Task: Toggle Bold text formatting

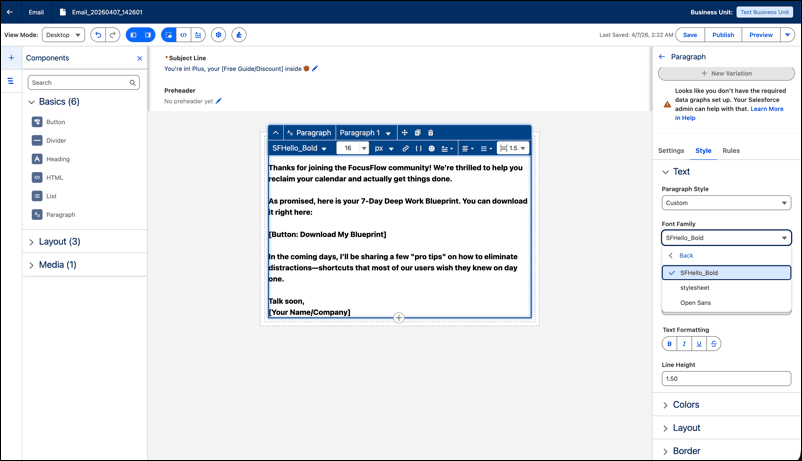Action: coord(669,344)
